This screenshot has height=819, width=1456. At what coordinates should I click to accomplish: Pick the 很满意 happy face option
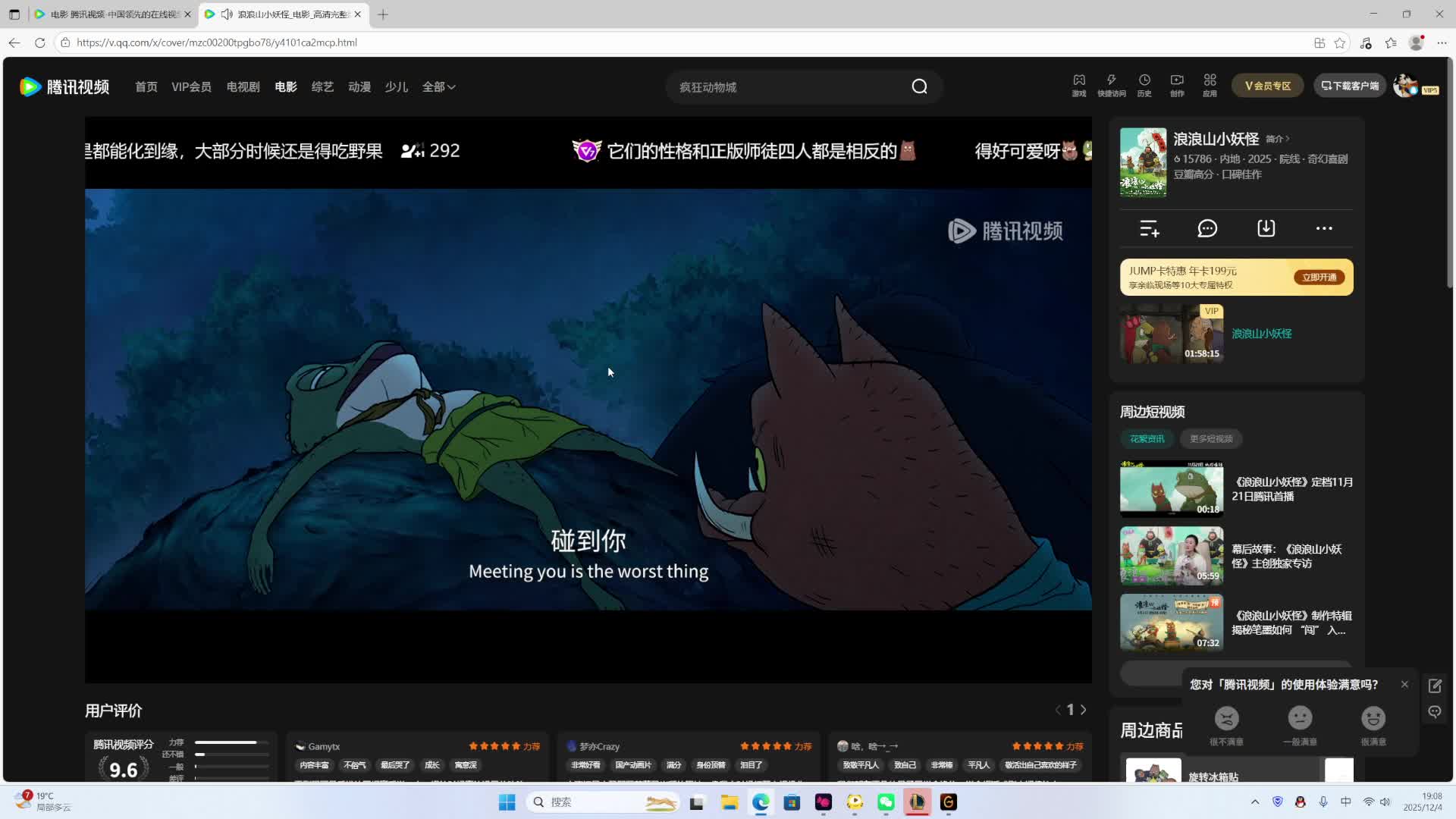1373,718
